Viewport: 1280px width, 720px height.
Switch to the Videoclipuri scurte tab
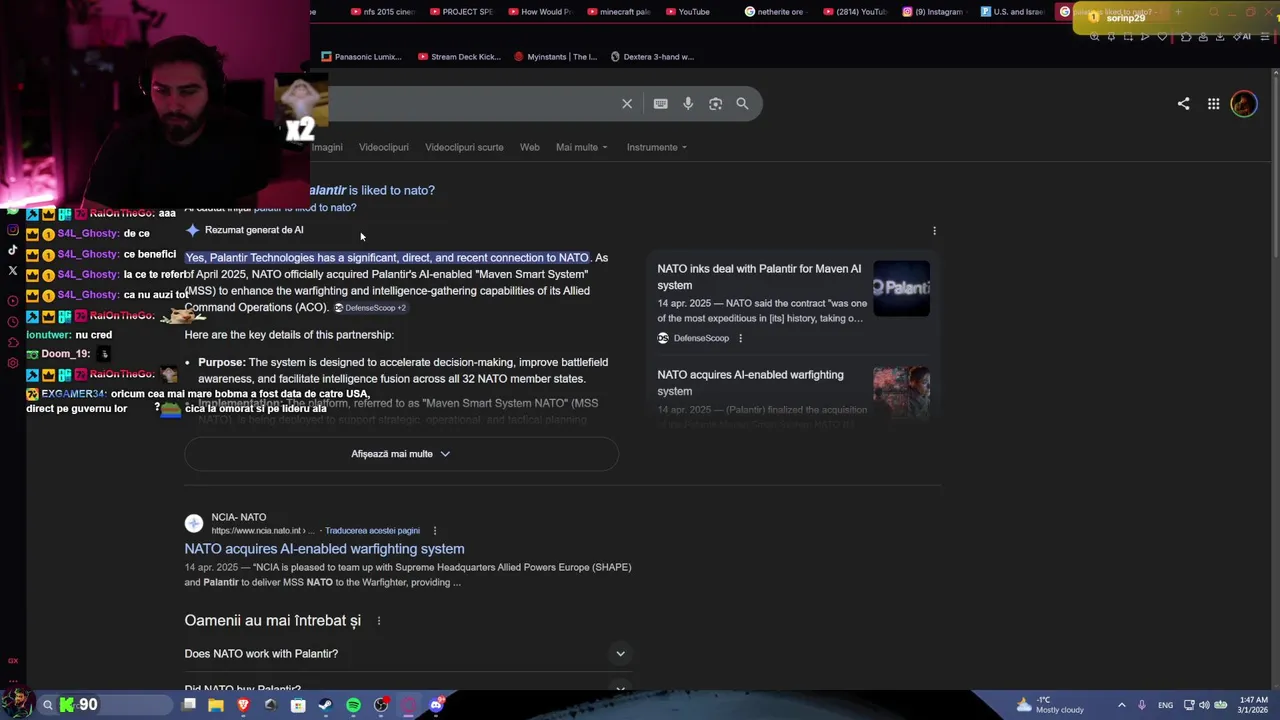464,147
